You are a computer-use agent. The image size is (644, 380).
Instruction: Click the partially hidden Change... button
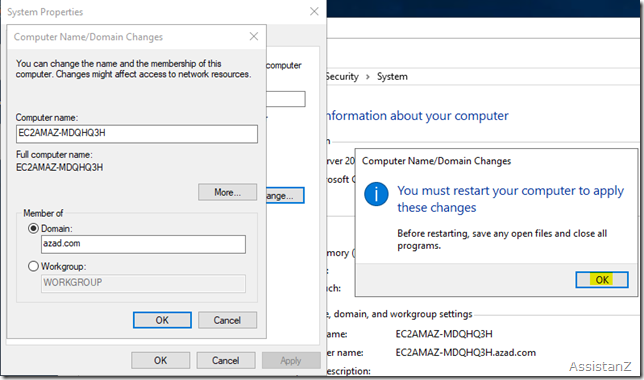coord(285,196)
